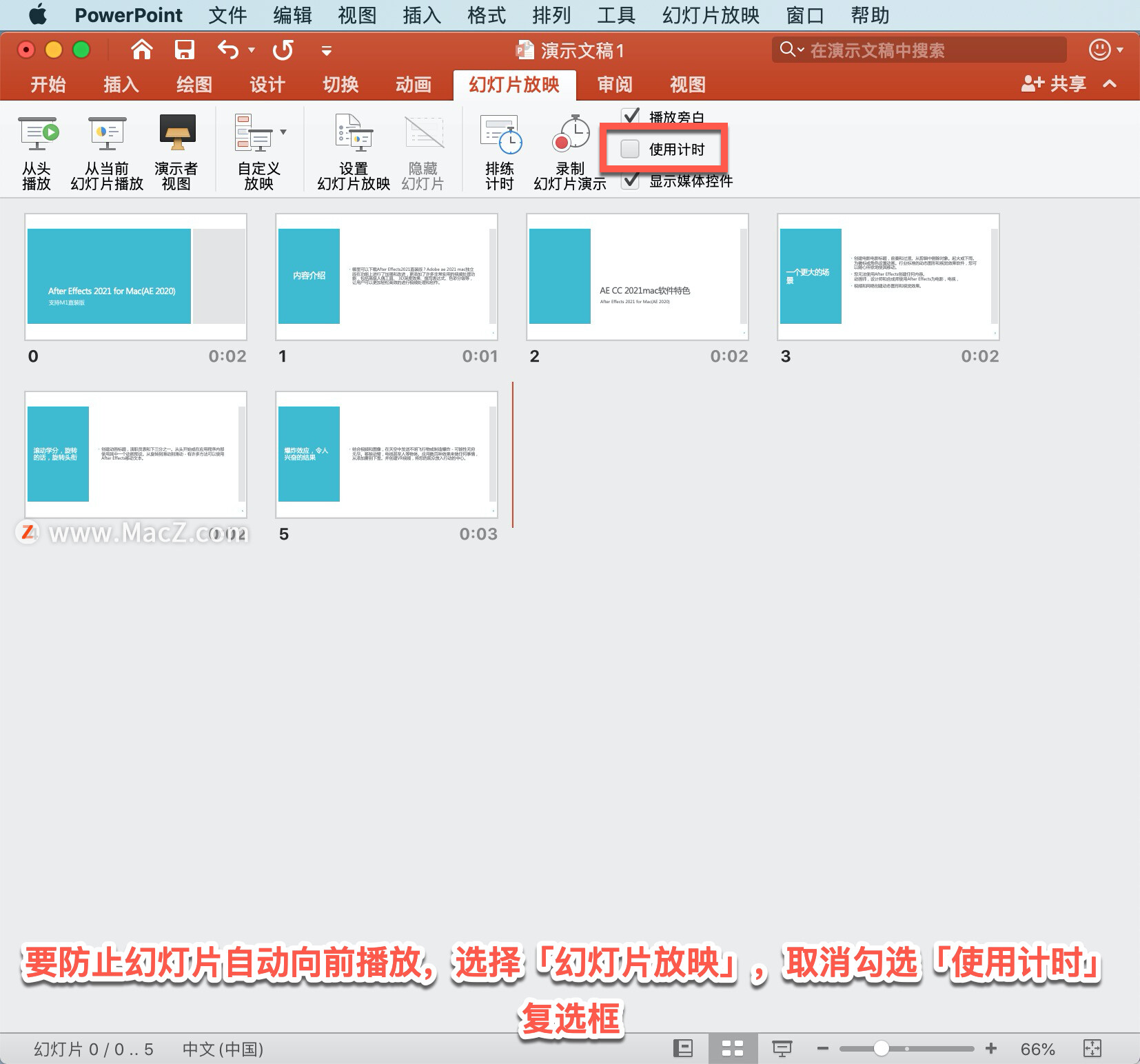The height and width of the screenshot is (1064, 1140).
Task: Select slide 5 thumbnail
Action: pos(387,454)
